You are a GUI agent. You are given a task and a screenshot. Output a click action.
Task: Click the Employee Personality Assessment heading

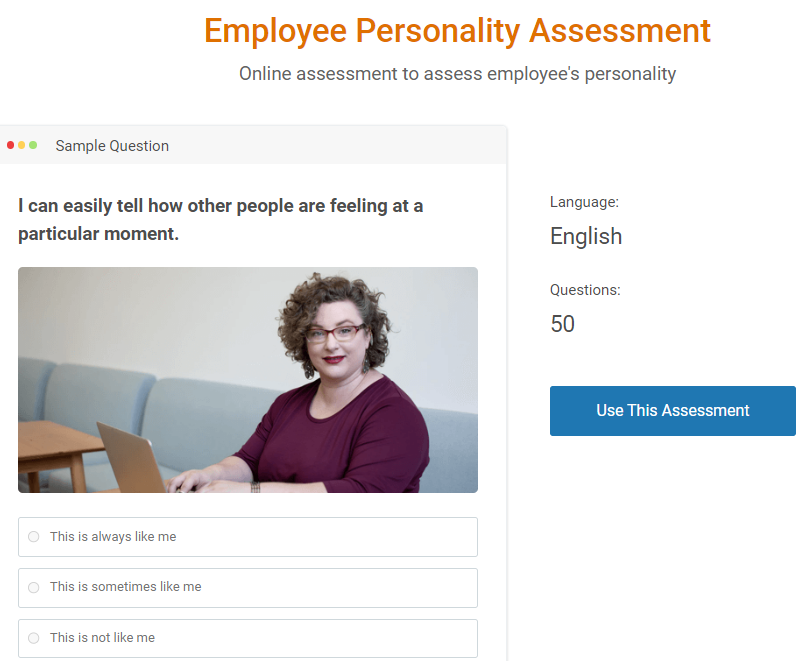(457, 31)
